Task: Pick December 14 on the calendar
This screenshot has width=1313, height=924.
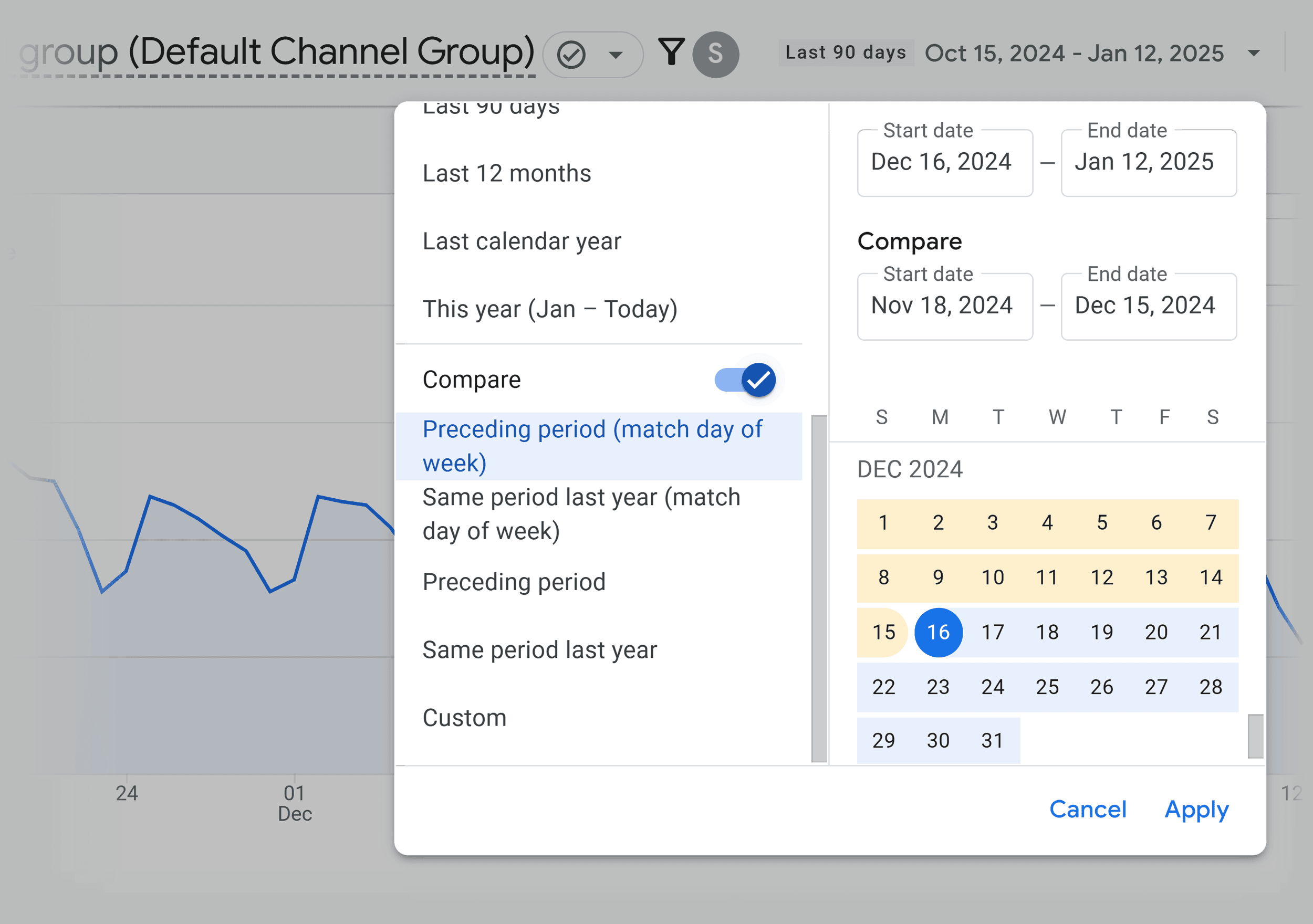Action: click(x=1211, y=577)
